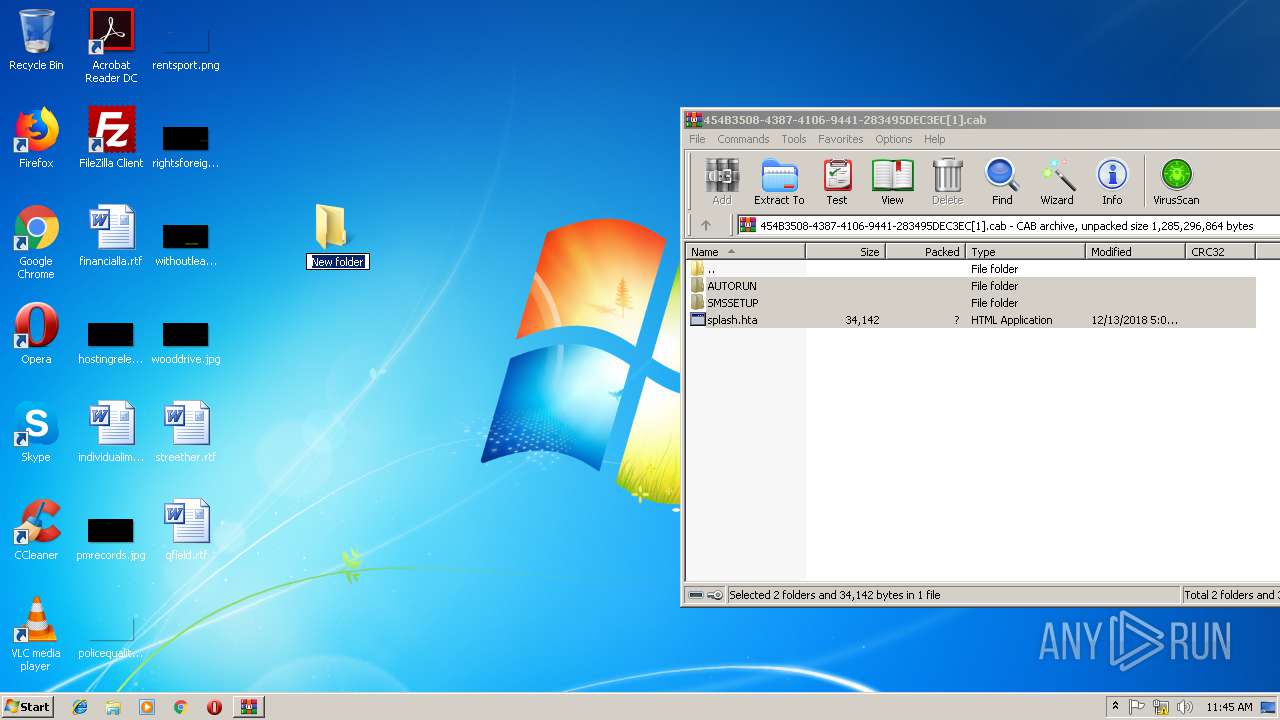The height and width of the screenshot is (720, 1280).
Task: Click the Add toolbar icon in WinRAR
Action: (x=721, y=181)
